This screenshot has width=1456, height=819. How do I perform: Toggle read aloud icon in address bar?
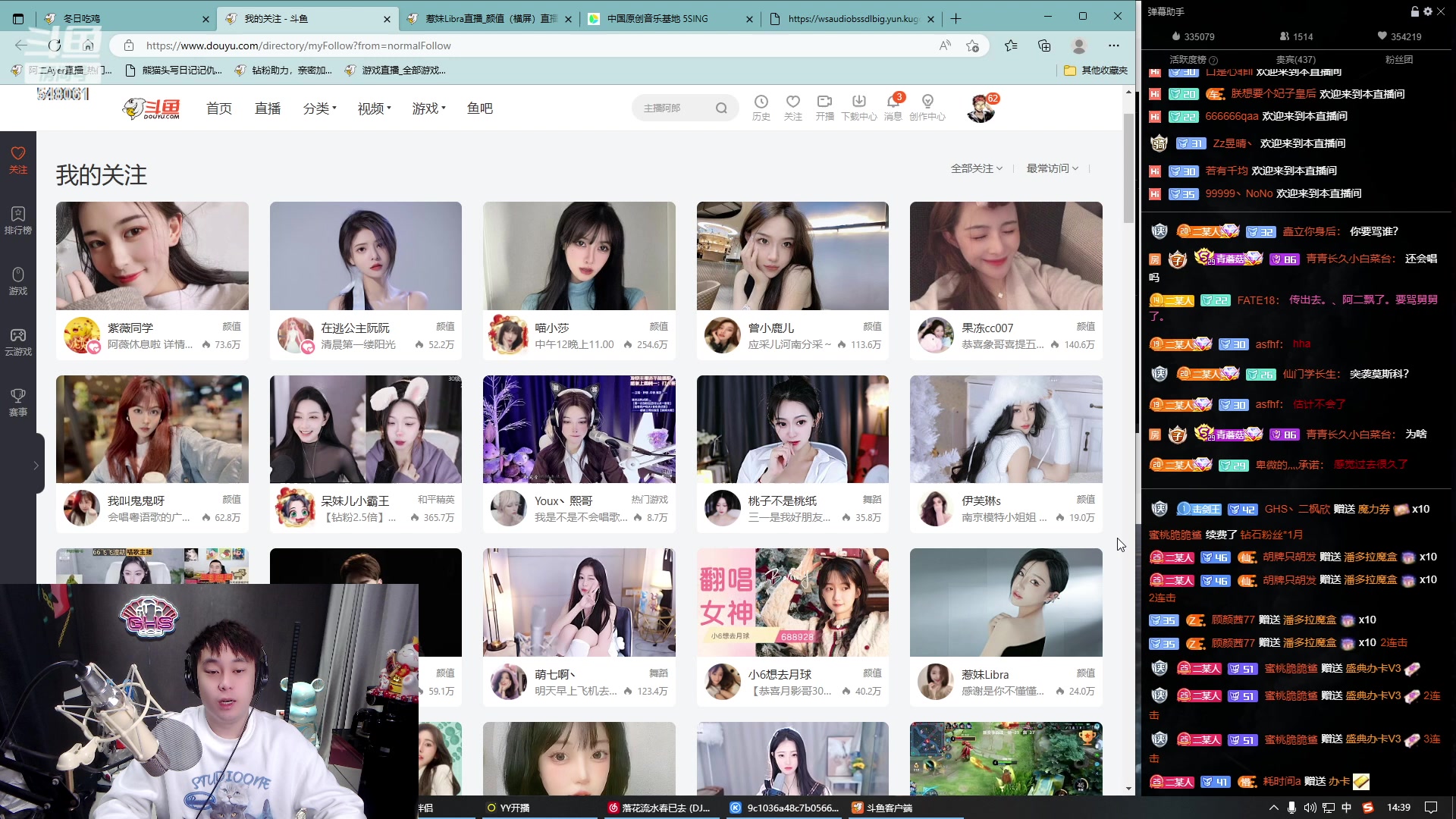tap(945, 45)
